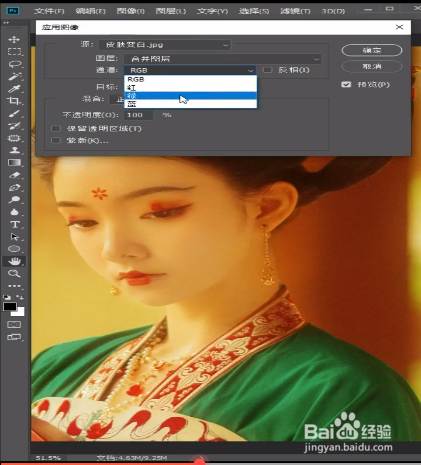Select the Blur drop tool
The height and width of the screenshot is (465, 421).
click(14, 212)
